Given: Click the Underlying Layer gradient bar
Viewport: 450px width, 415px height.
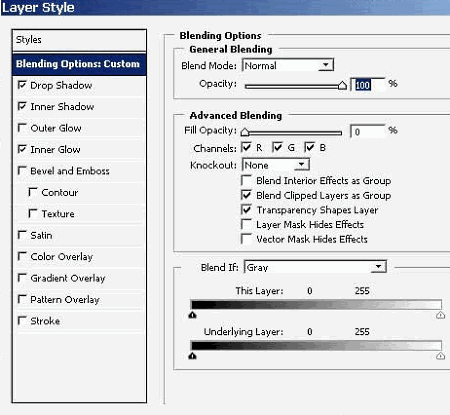Looking at the screenshot, I should click(x=316, y=345).
